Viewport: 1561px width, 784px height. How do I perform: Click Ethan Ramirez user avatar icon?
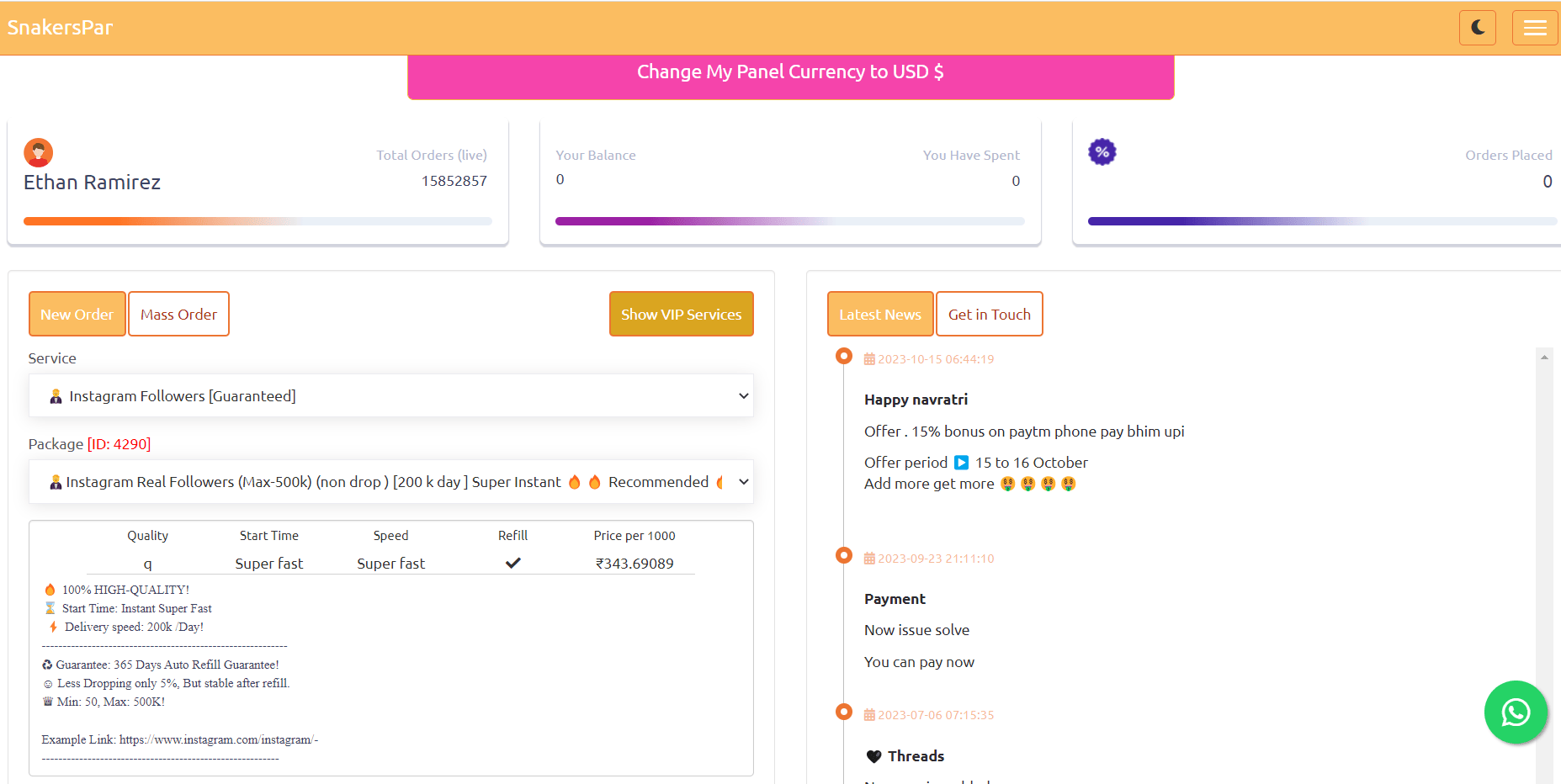39,153
